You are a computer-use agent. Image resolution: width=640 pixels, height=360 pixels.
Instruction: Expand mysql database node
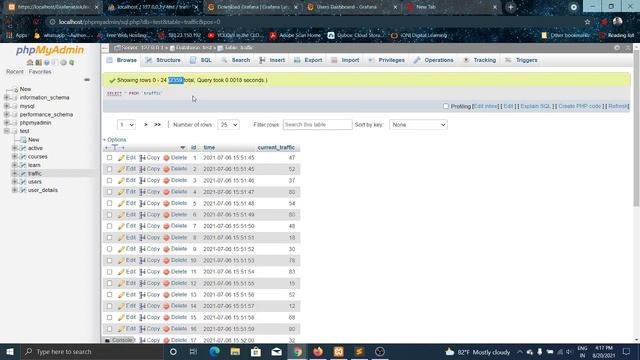[x=7, y=106]
